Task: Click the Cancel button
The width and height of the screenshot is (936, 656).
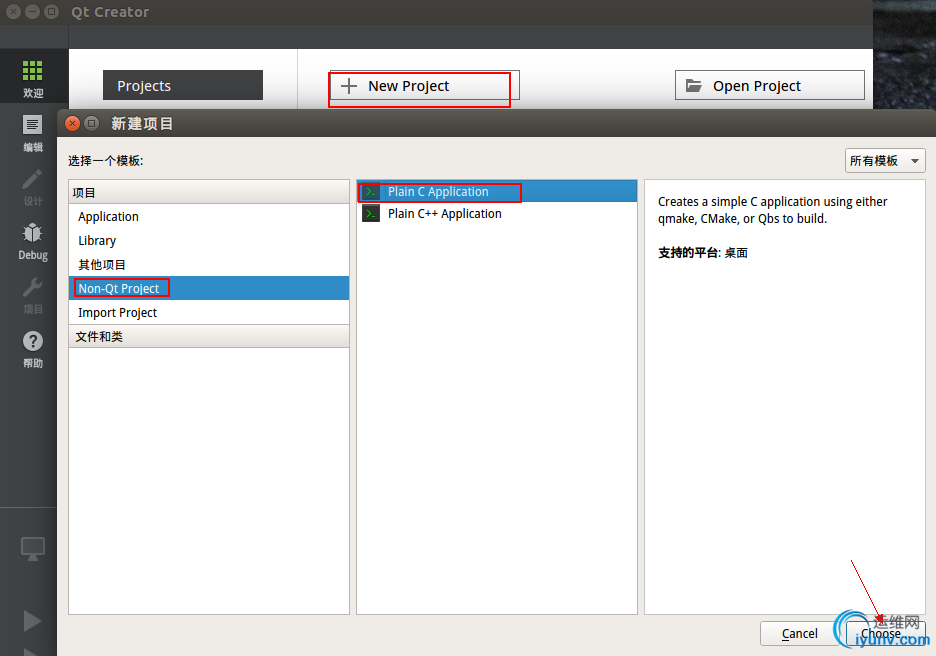Action: pos(799,633)
